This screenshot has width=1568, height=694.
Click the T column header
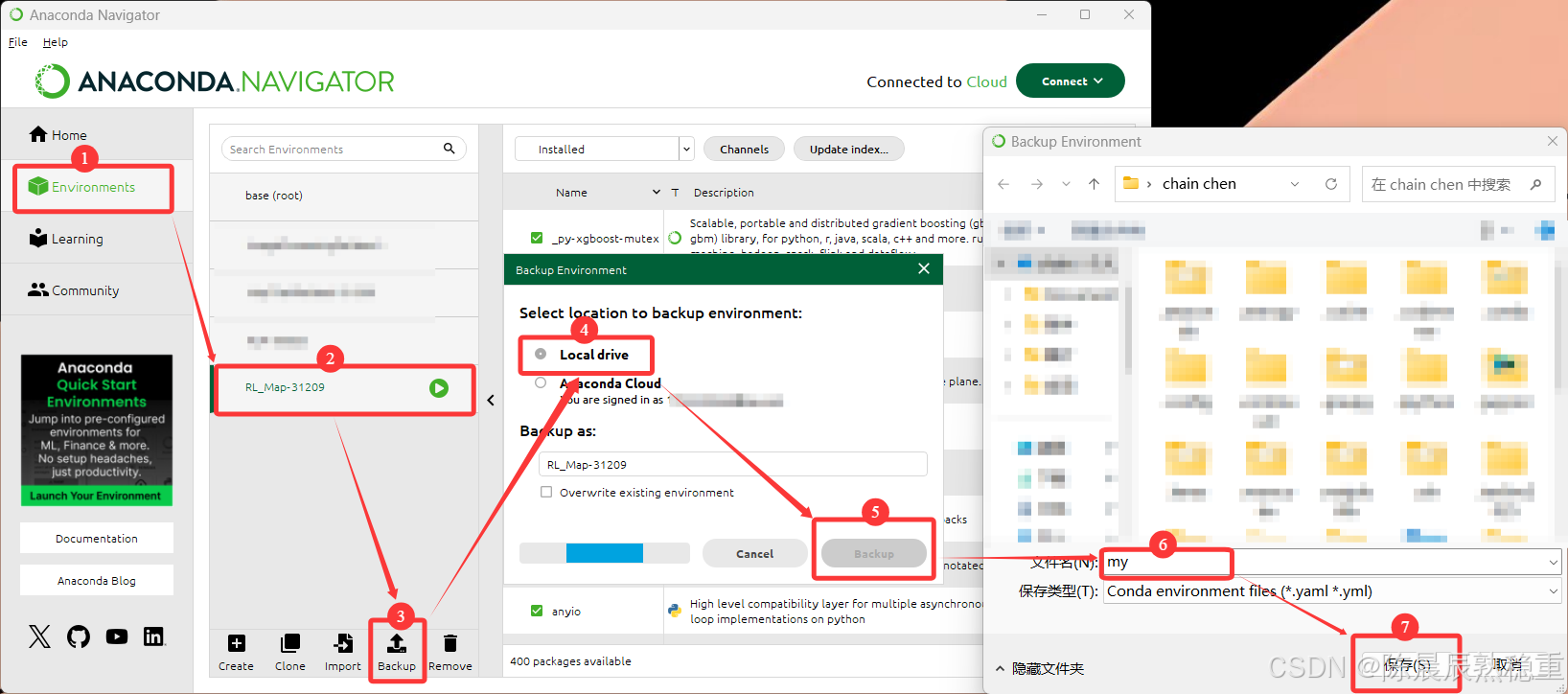(x=675, y=192)
